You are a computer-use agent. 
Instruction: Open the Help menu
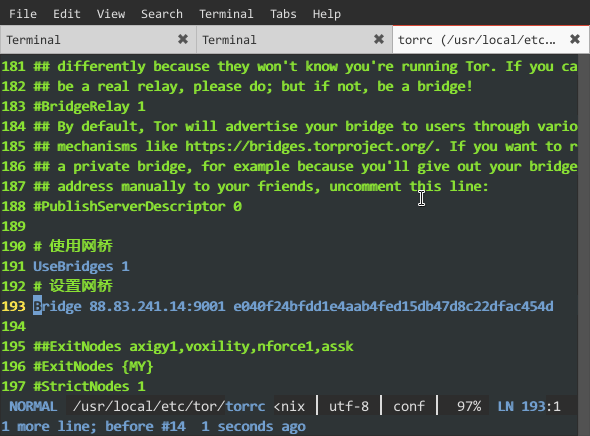click(327, 14)
